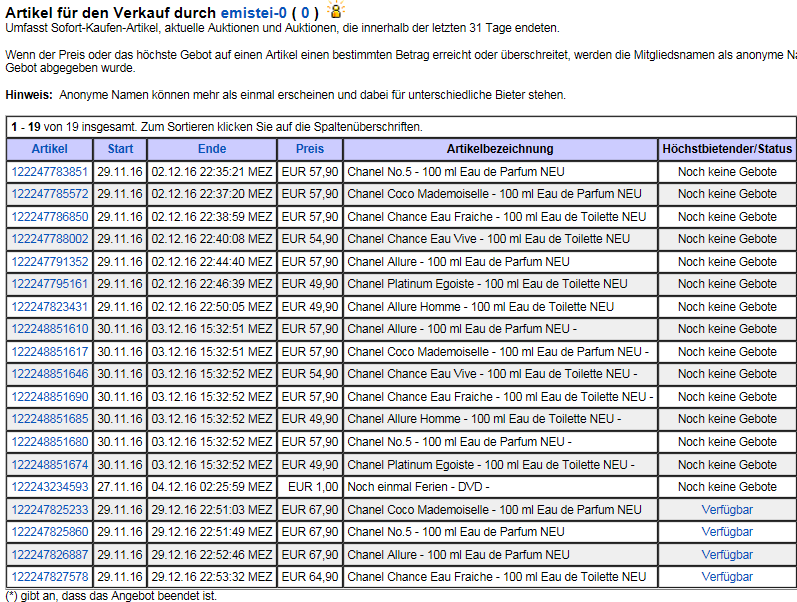This screenshot has height=602, width=797.
Task: Click Verfügbar for item 122247825233
Action: click(727, 509)
